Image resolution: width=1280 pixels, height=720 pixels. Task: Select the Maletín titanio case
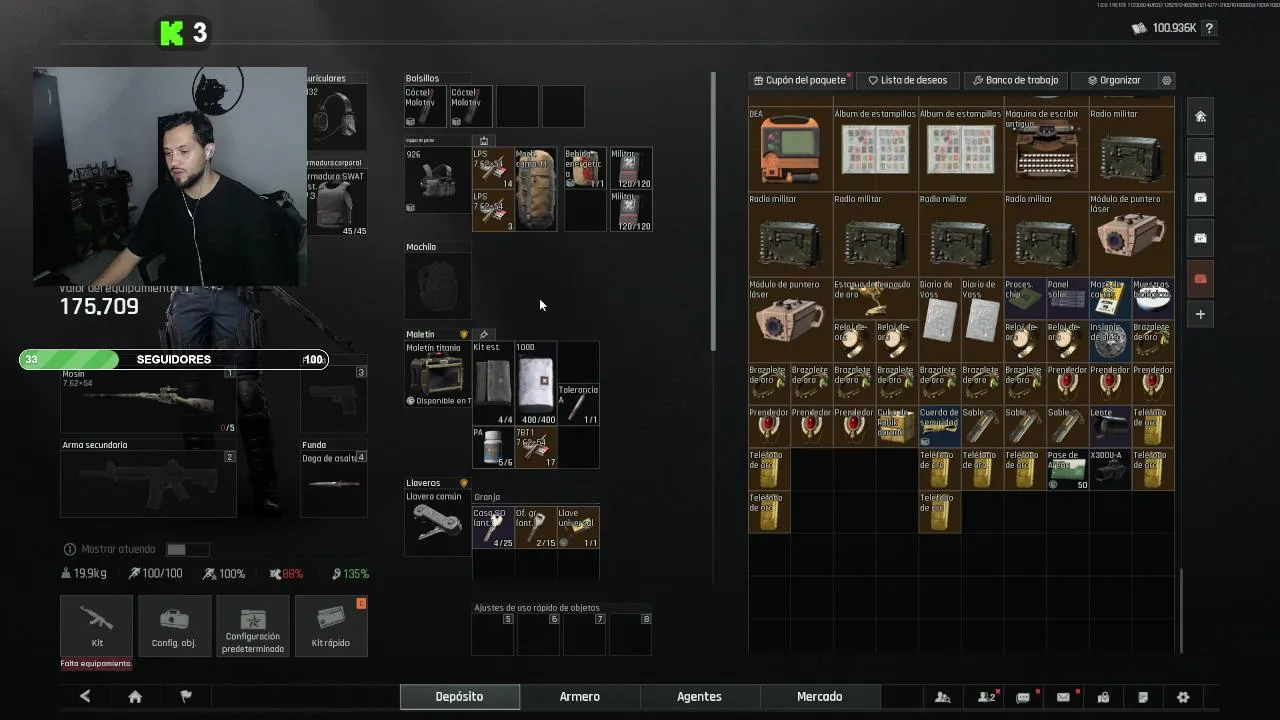437,374
